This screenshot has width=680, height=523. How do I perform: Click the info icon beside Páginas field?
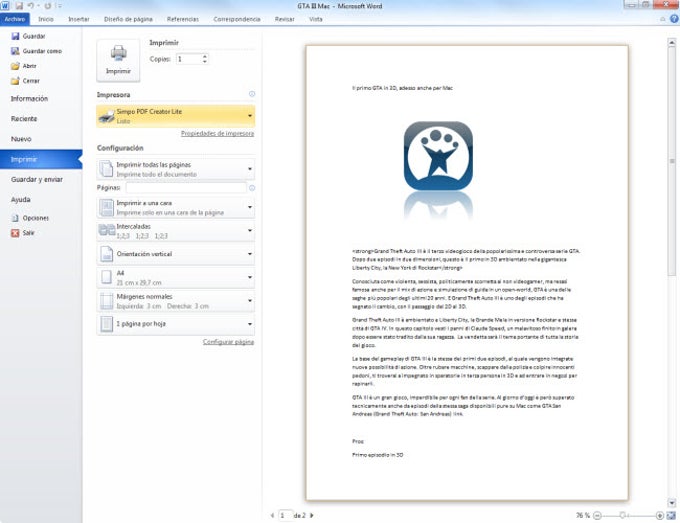click(252, 188)
